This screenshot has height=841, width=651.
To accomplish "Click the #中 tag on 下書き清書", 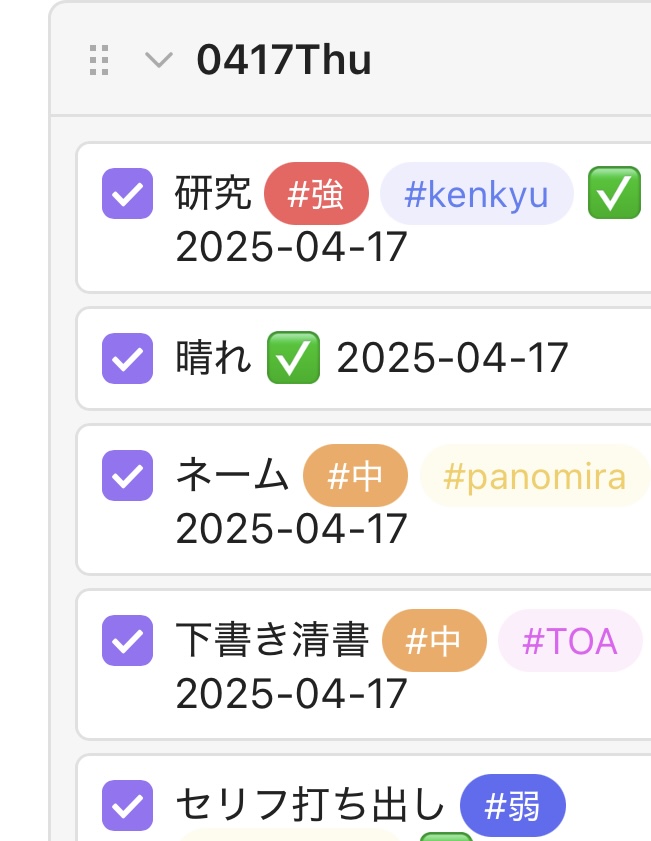I will (x=434, y=640).
